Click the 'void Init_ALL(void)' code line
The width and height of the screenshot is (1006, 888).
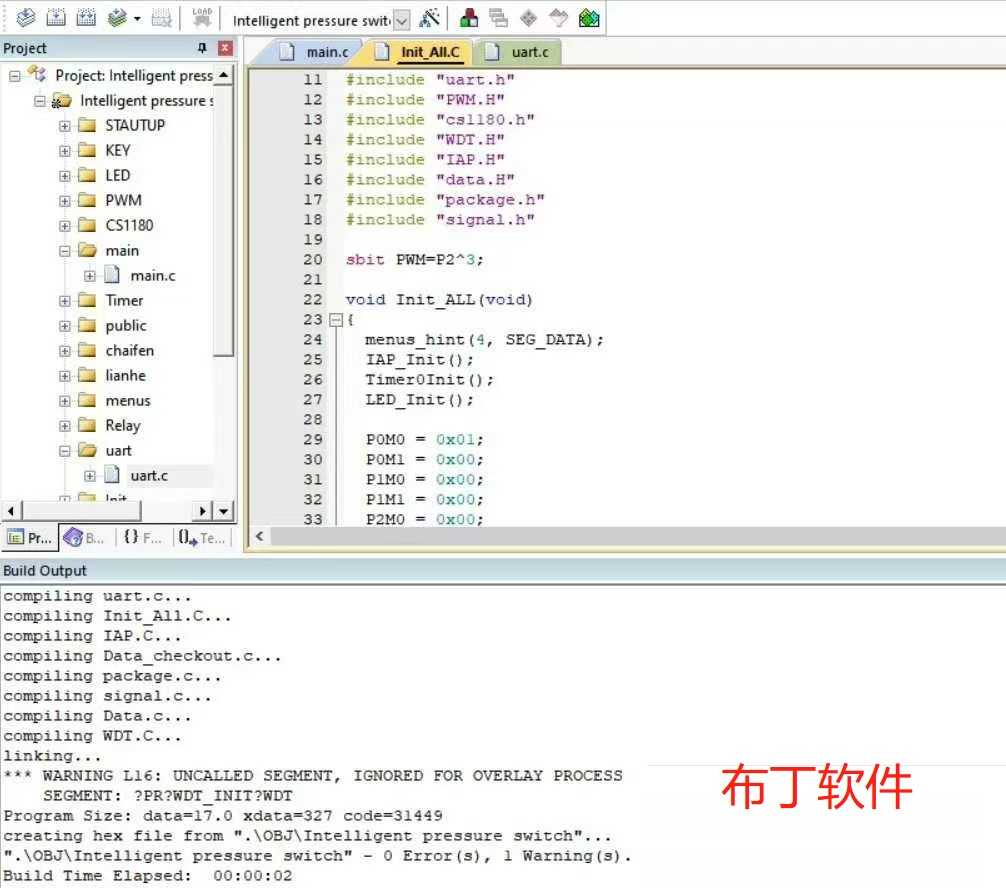point(439,300)
